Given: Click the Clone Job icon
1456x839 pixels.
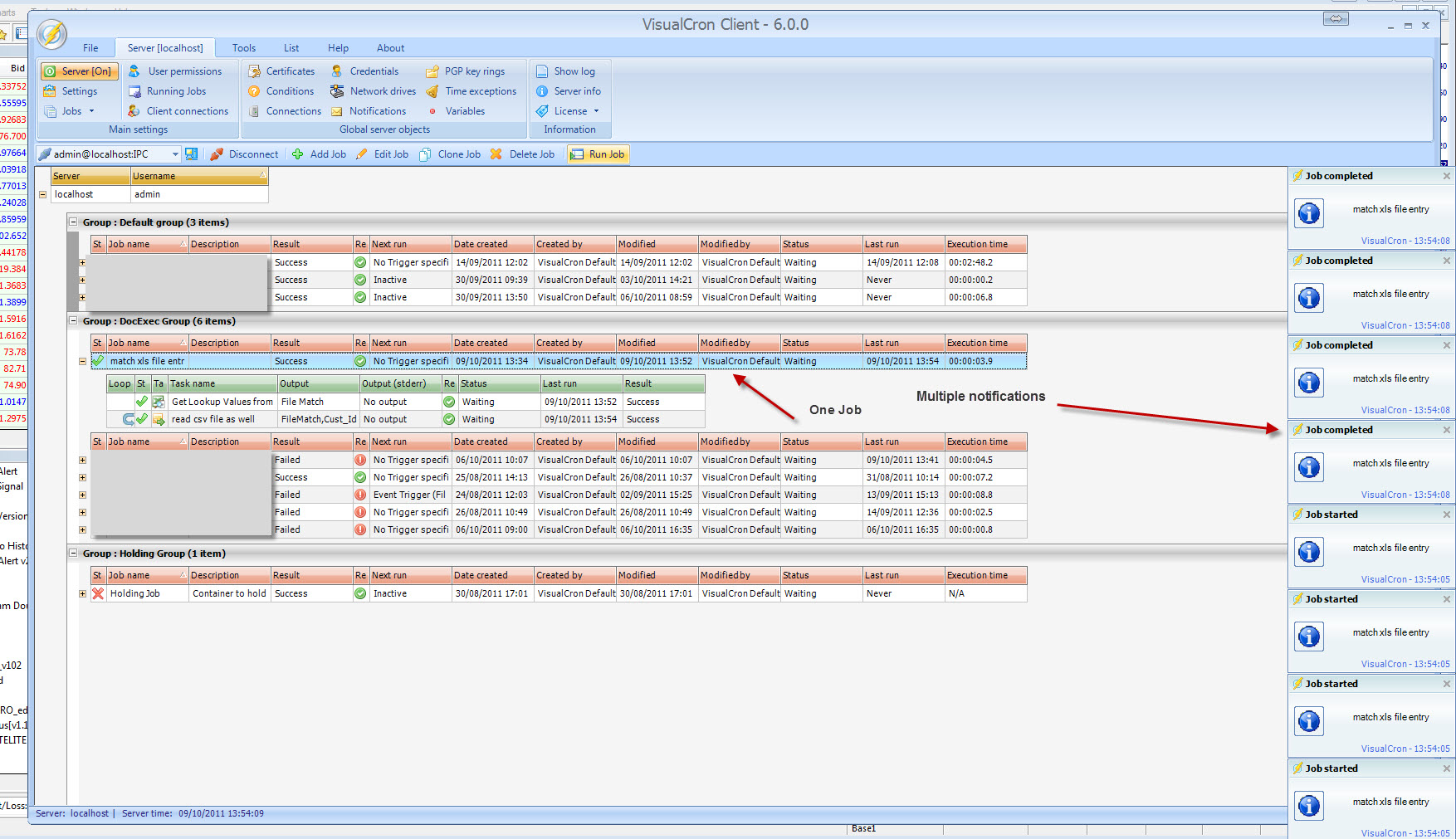Looking at the screenshot, I should pyautogui.click(x=425, y=154).
